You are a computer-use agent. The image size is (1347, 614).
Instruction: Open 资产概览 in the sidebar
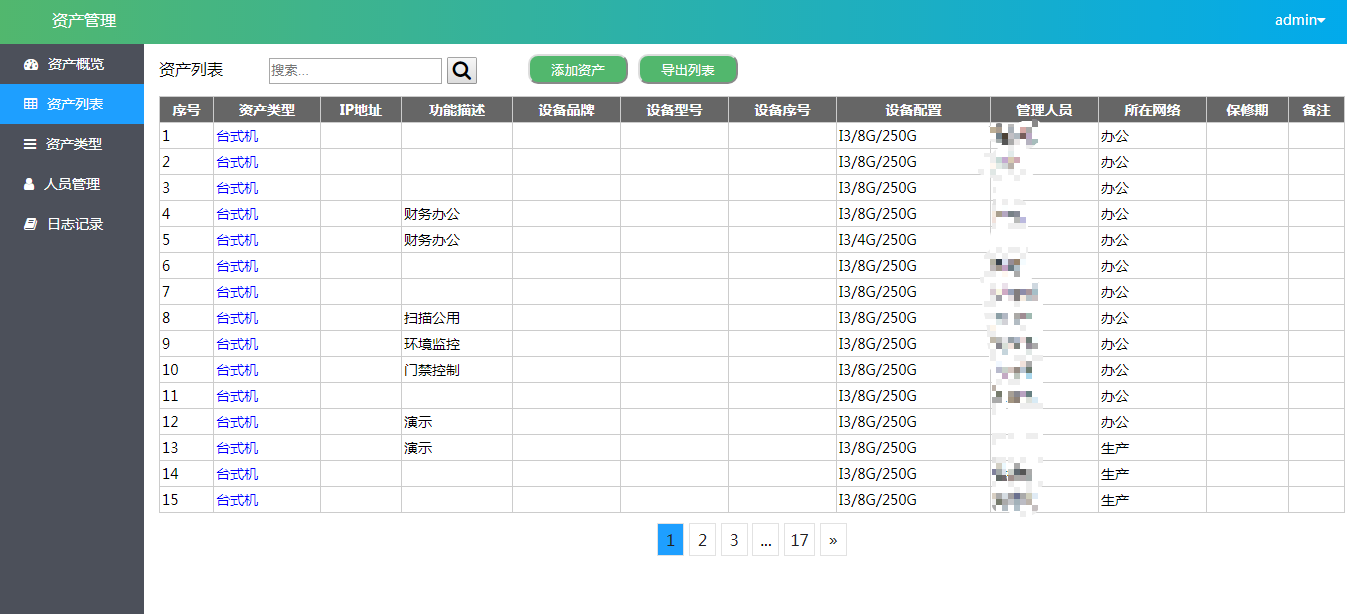click(x=72, y=64)
